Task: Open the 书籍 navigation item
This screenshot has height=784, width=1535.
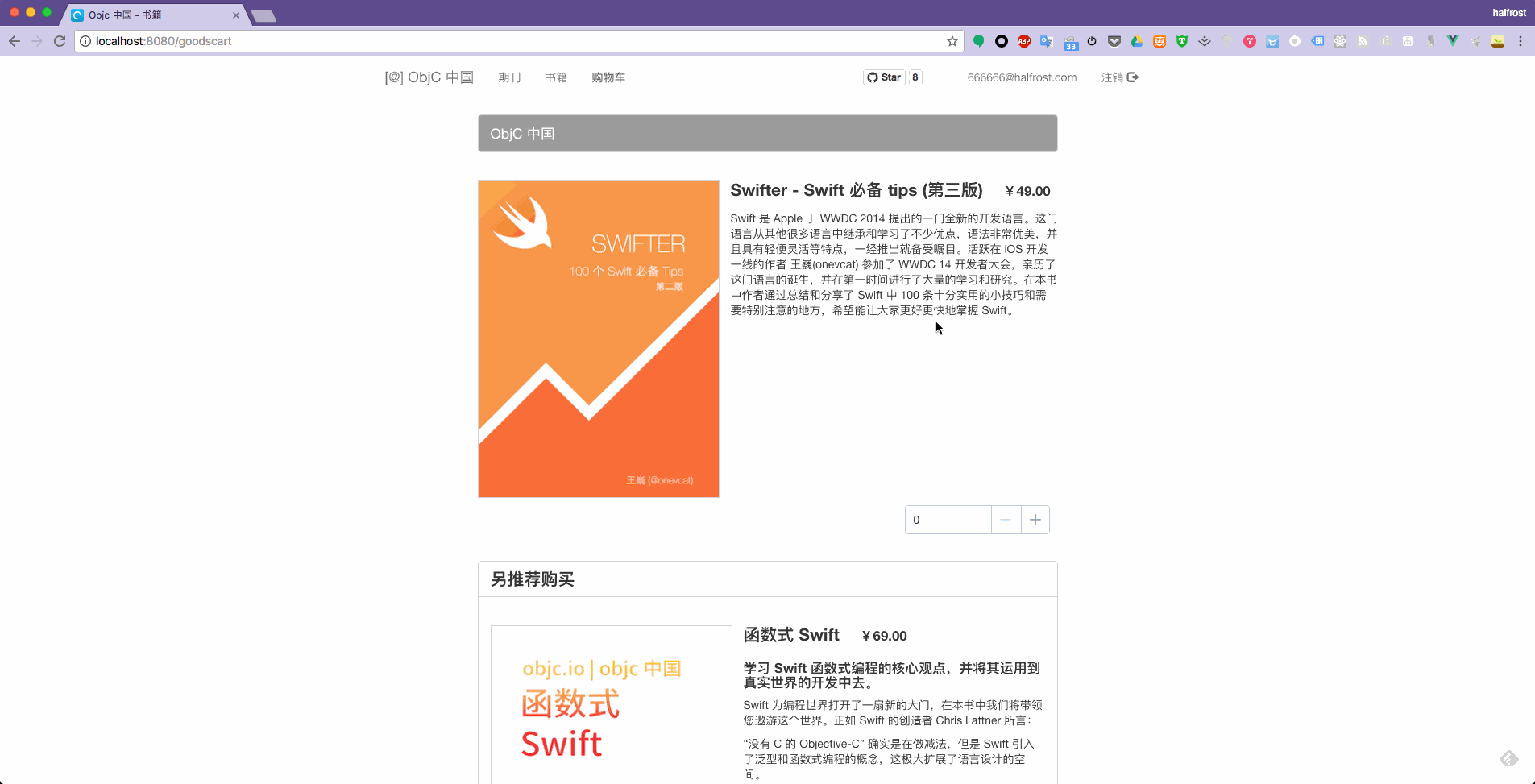Action: tap(556, 77)
